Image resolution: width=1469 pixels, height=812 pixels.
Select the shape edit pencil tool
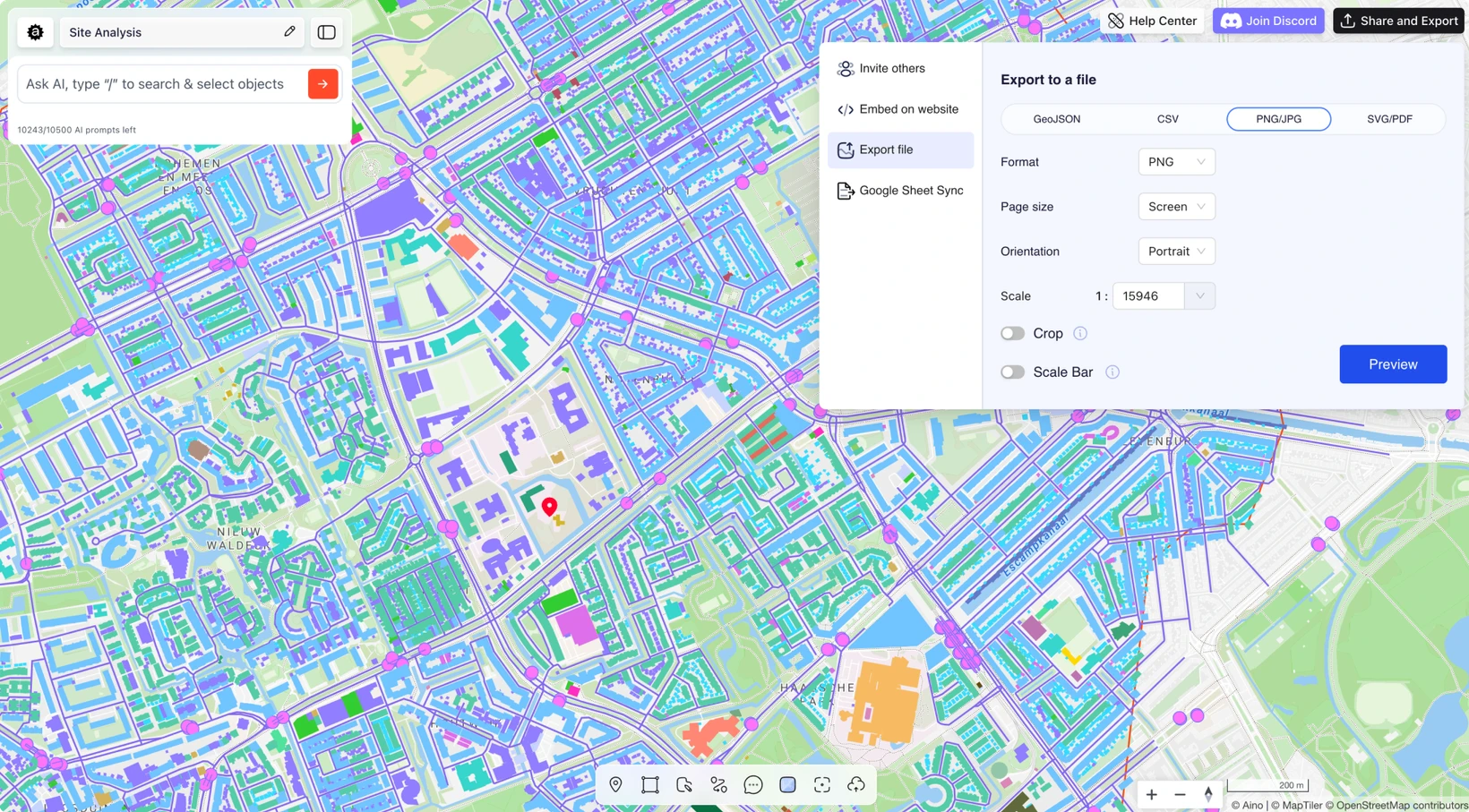[684, 785]
